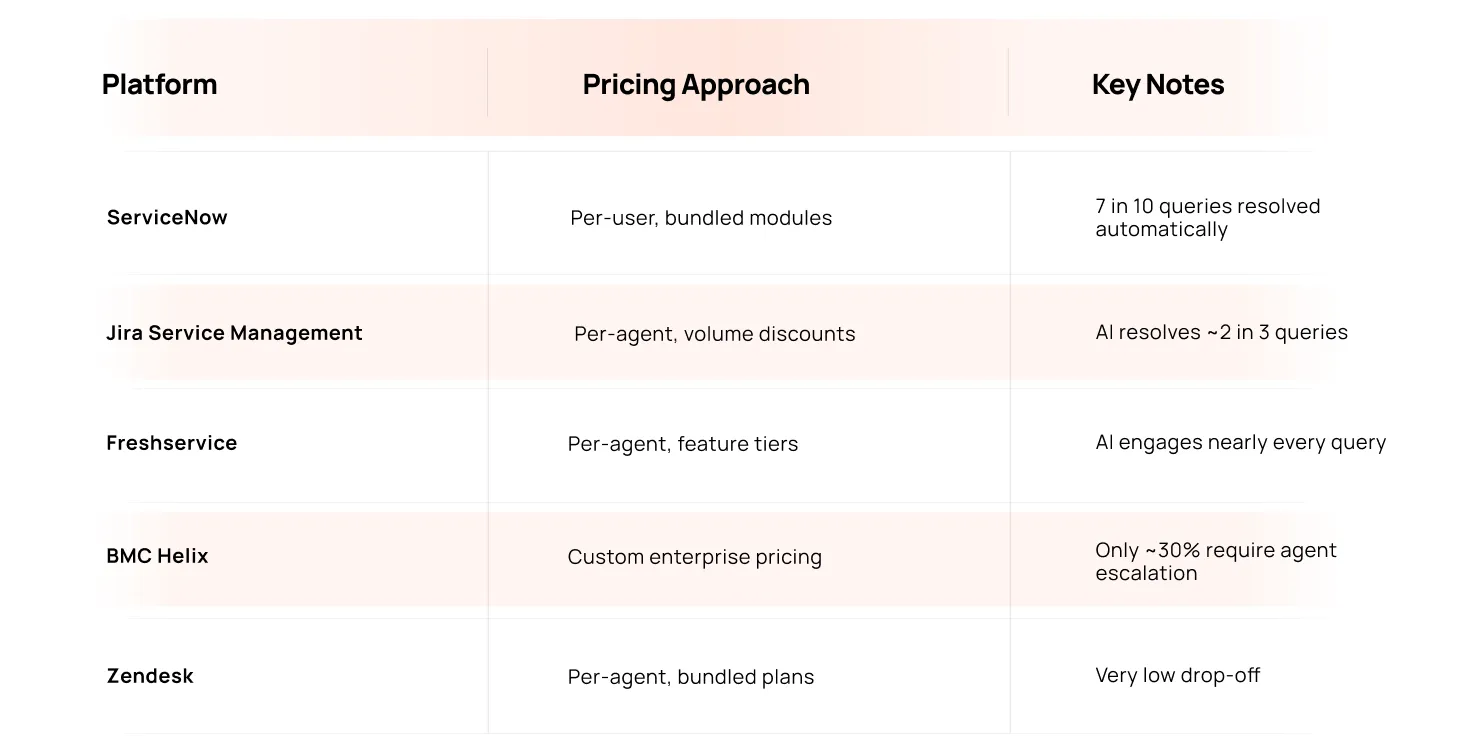Click the Key Notes column header
Image resolution: width=1476 pixels, height=741 pixels.
1157,84
